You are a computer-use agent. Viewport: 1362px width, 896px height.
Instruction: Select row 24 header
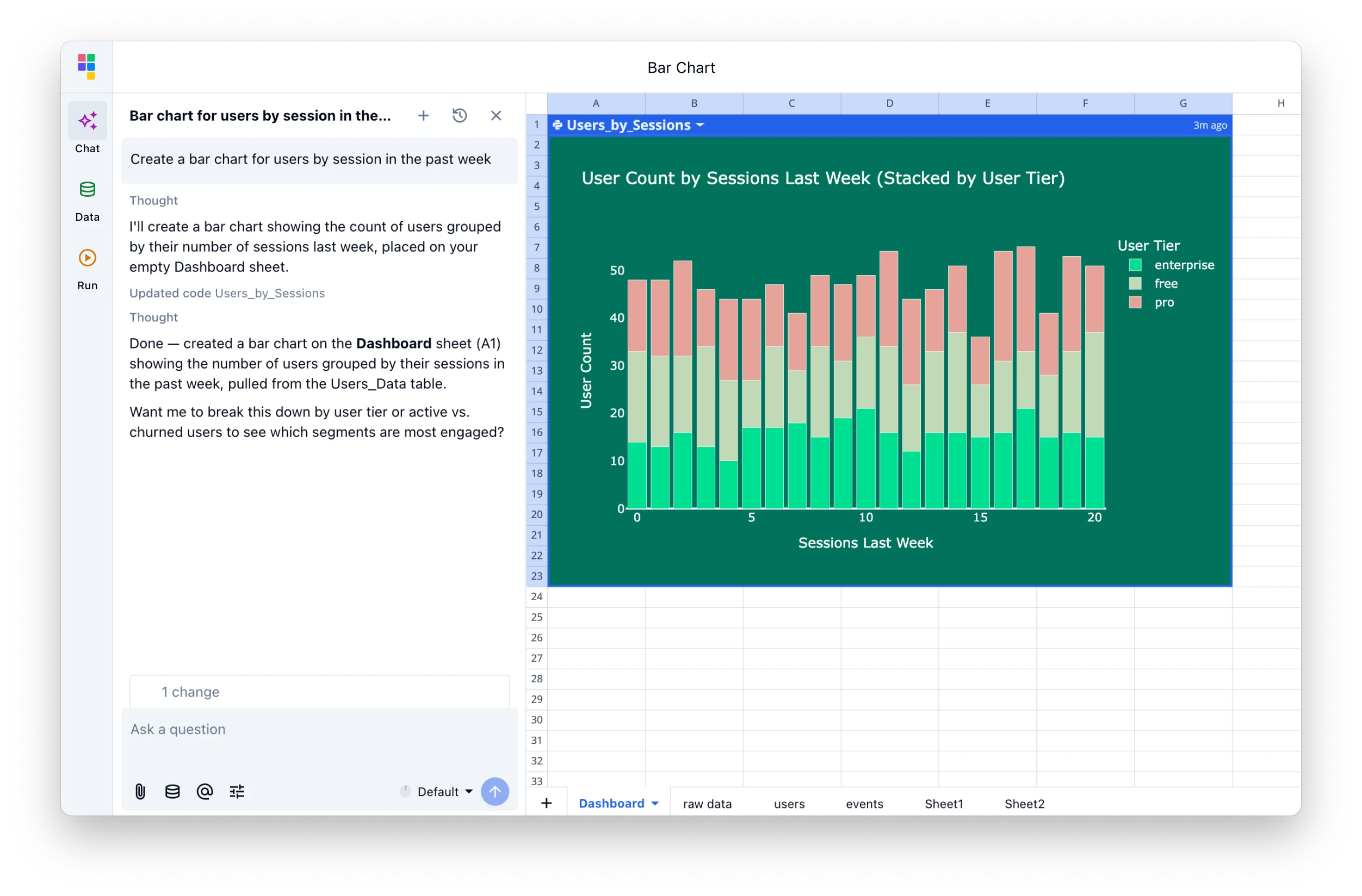tap(536, 597)
